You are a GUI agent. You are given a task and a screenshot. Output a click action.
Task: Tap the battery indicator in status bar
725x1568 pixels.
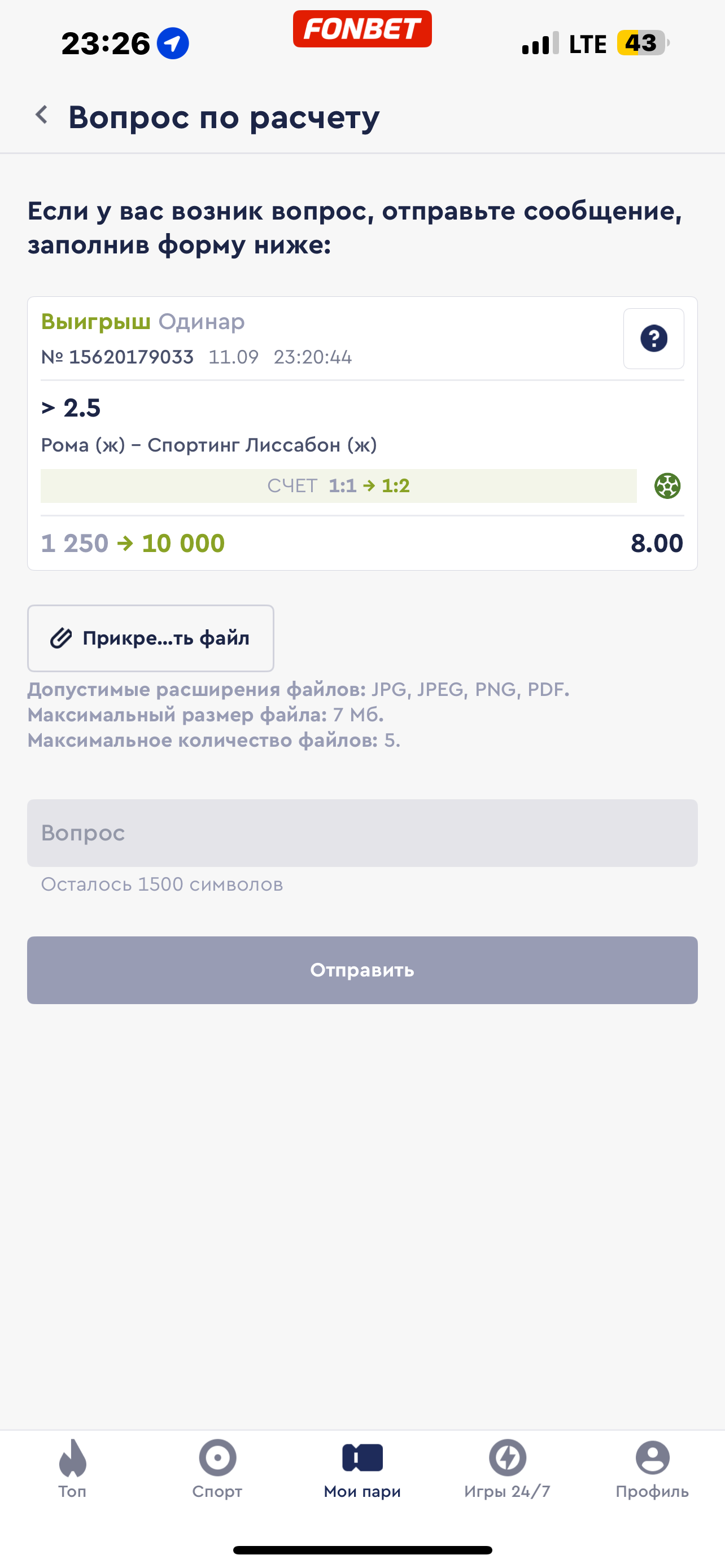[641, 43]
